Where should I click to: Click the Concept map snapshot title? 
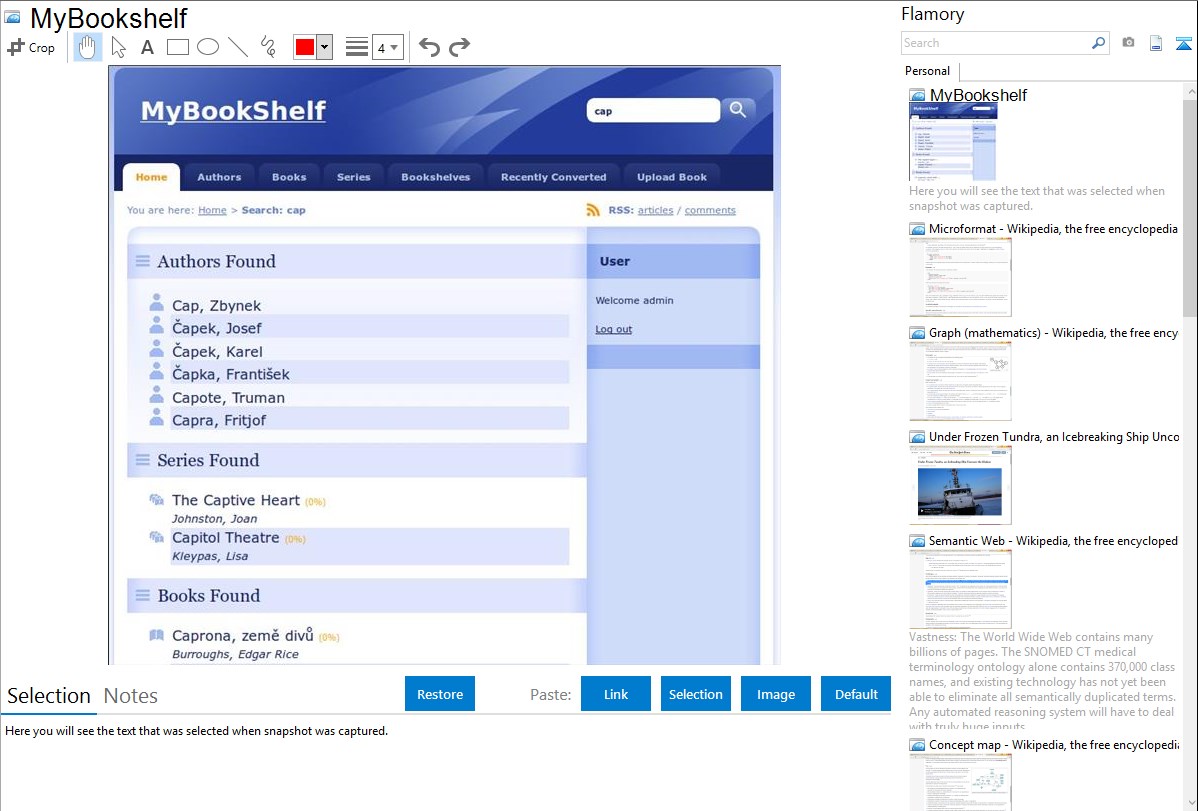1053,744
